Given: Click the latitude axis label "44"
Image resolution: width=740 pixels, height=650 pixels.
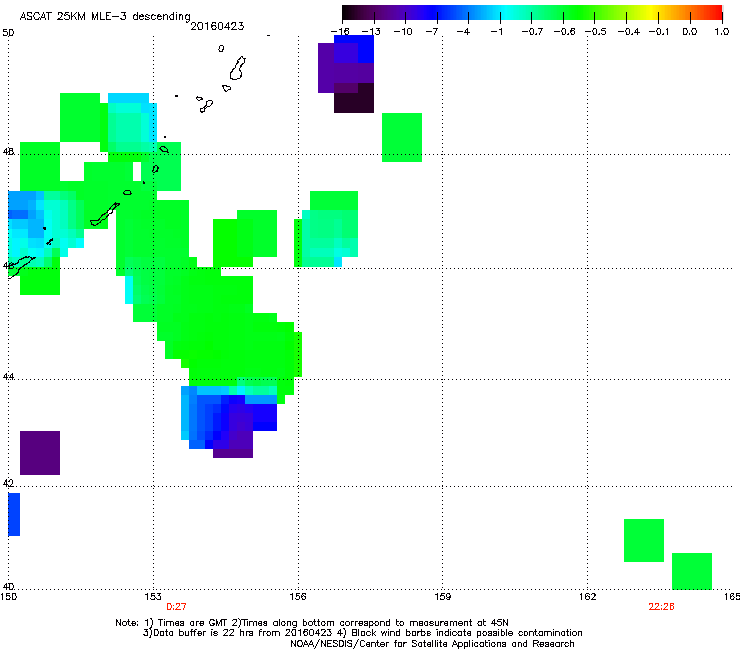Looking at the screenshot, I should tap(8, 377).
